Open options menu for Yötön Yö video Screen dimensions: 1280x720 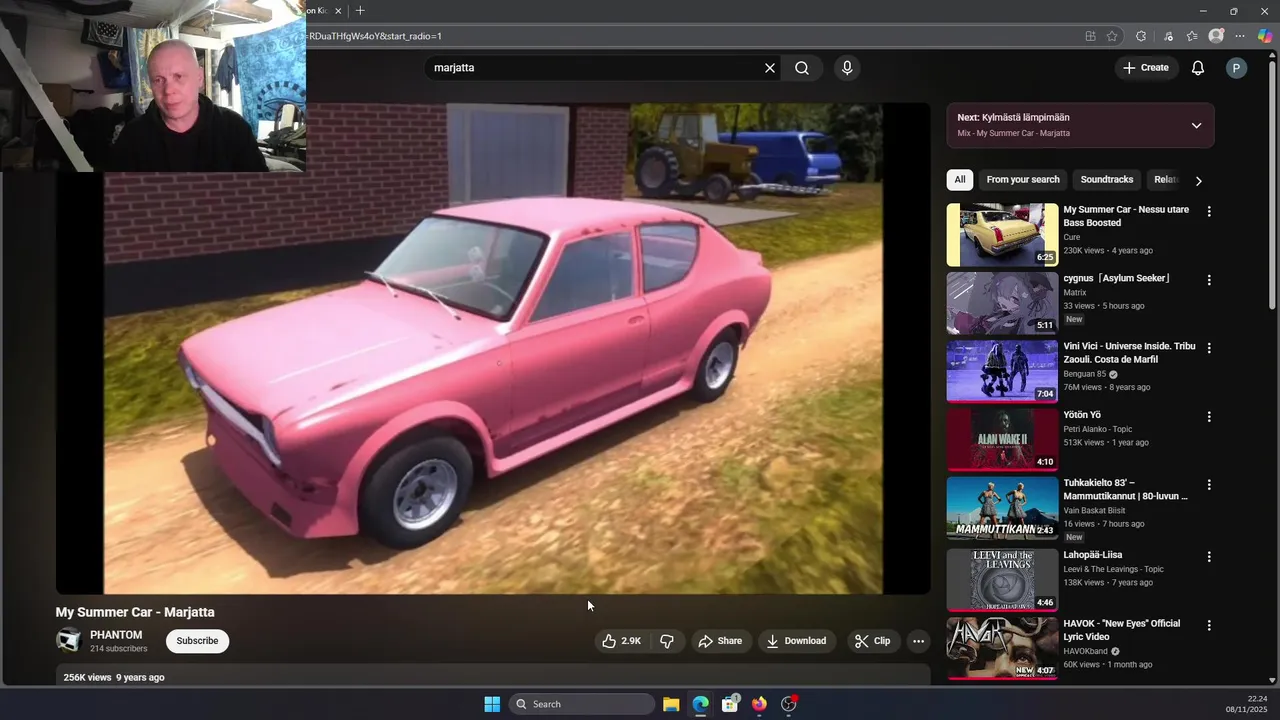[x=1209, y=416]
